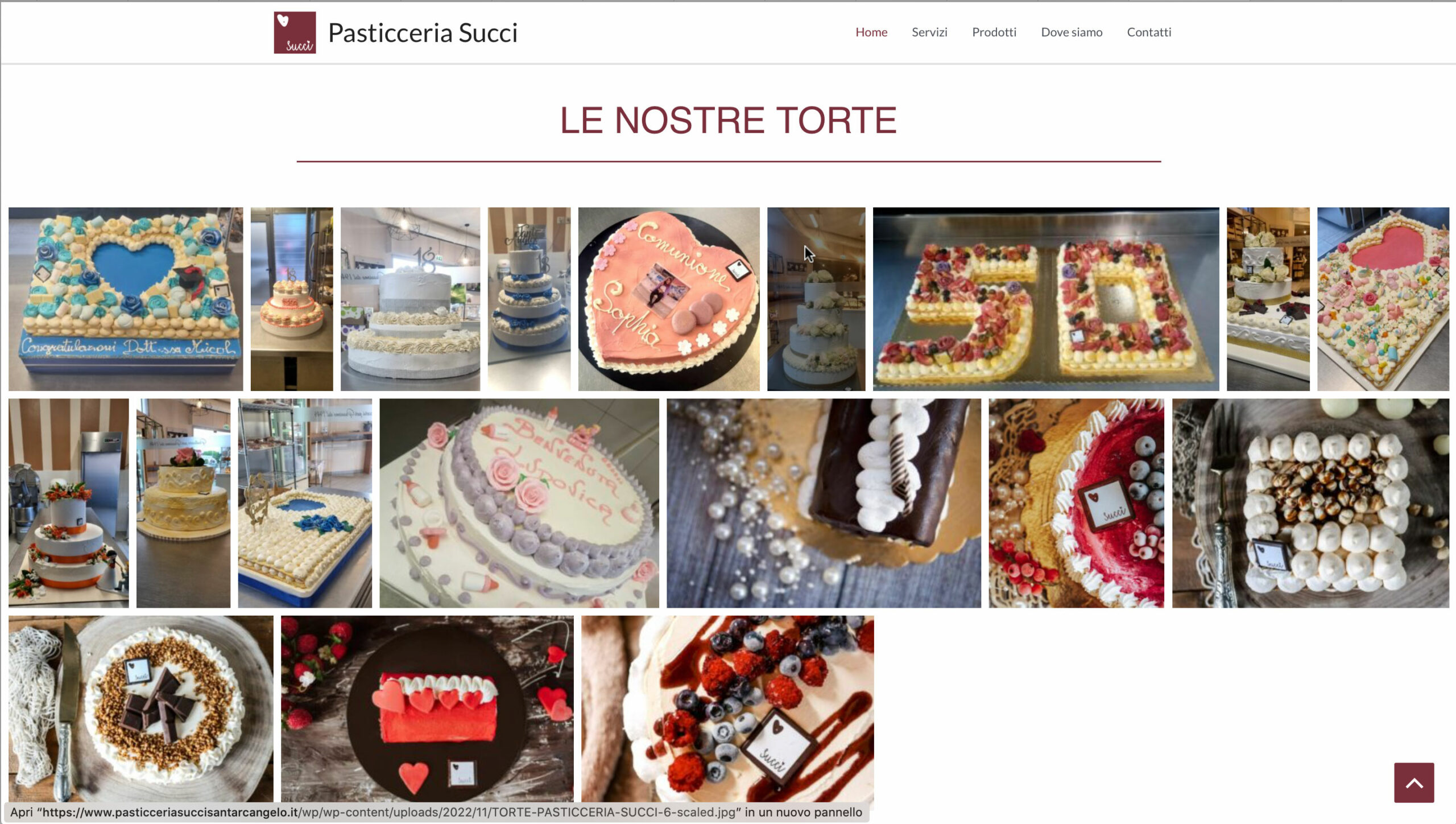View the pink heart confetti cake image
Screen dimensions: 1456x824
click(1383, 299)
